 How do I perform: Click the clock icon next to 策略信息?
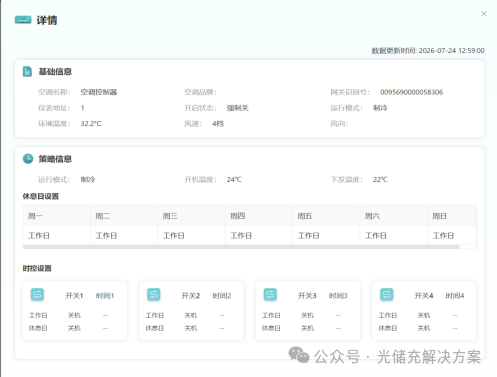pyautogui.click(x=28, y=159)
